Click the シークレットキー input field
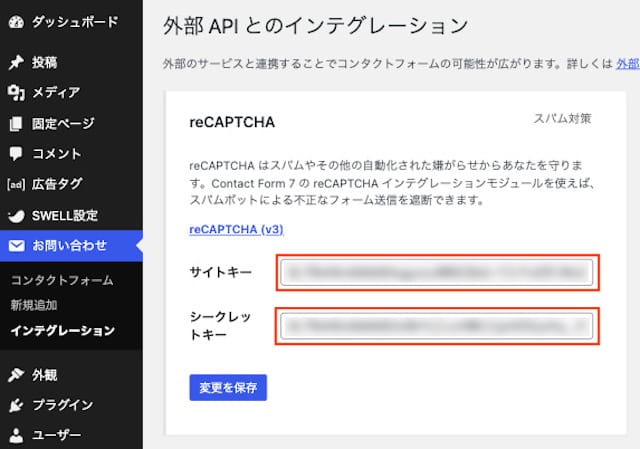This screenshot has height=449, width=640. [x=437, y=326]
